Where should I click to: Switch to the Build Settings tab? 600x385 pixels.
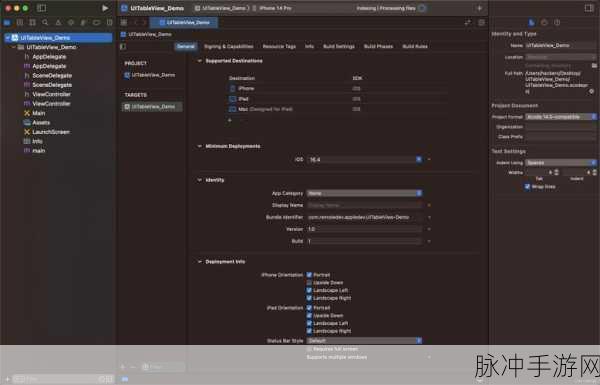tap(339, 46)
